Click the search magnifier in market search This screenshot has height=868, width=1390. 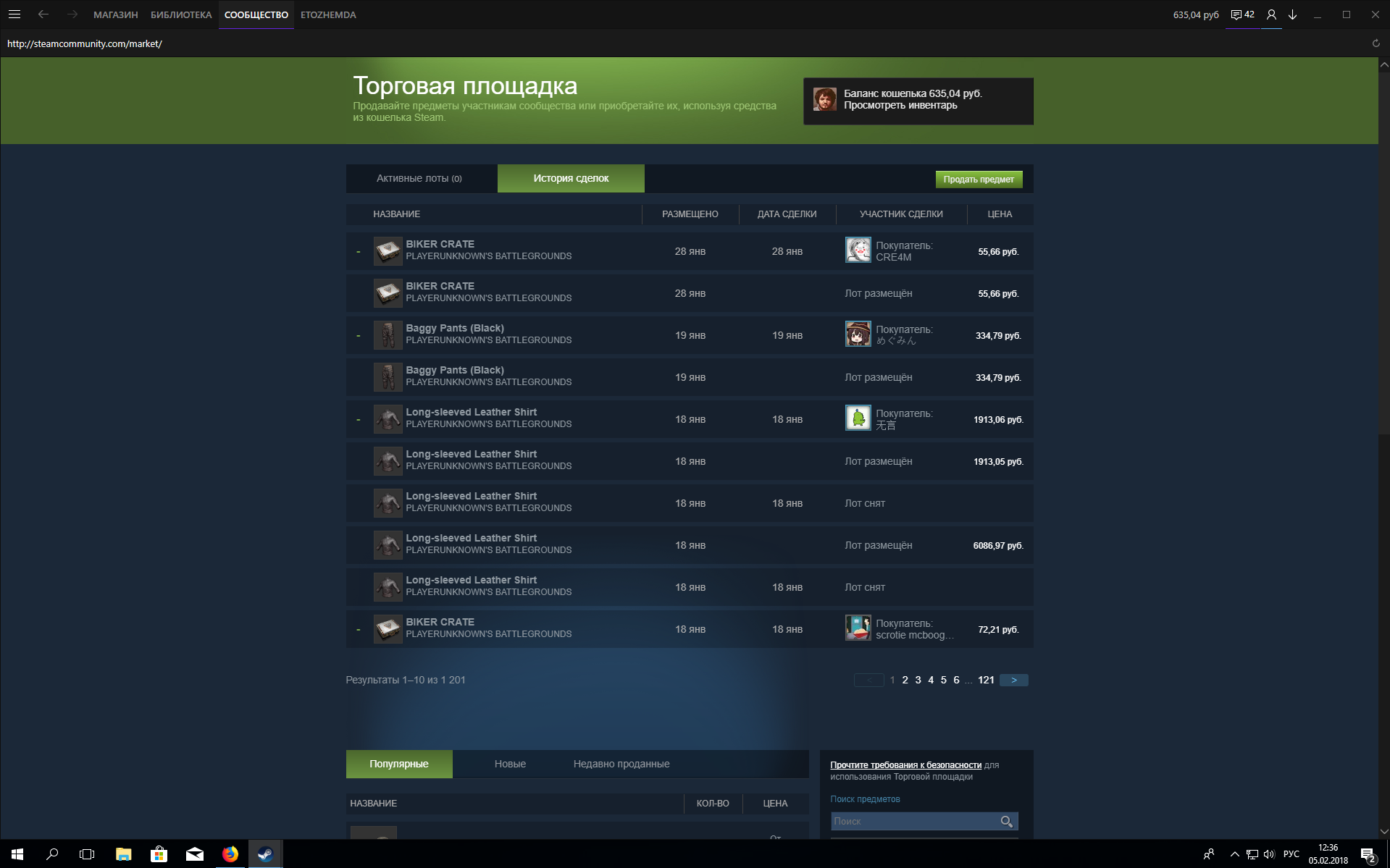pyautogui.click(x=1006, y=821)
